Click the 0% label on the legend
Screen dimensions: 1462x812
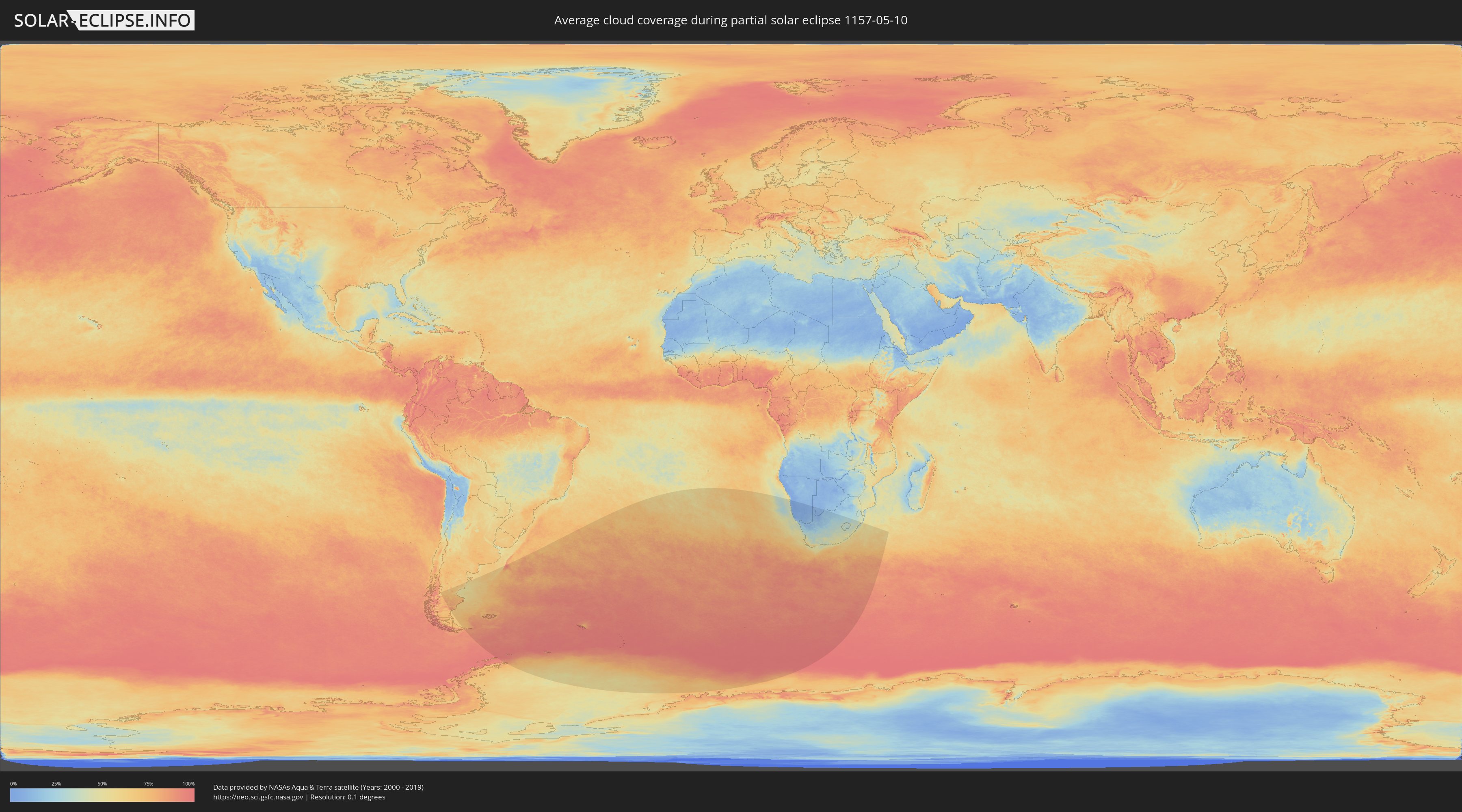coord(13,784)
